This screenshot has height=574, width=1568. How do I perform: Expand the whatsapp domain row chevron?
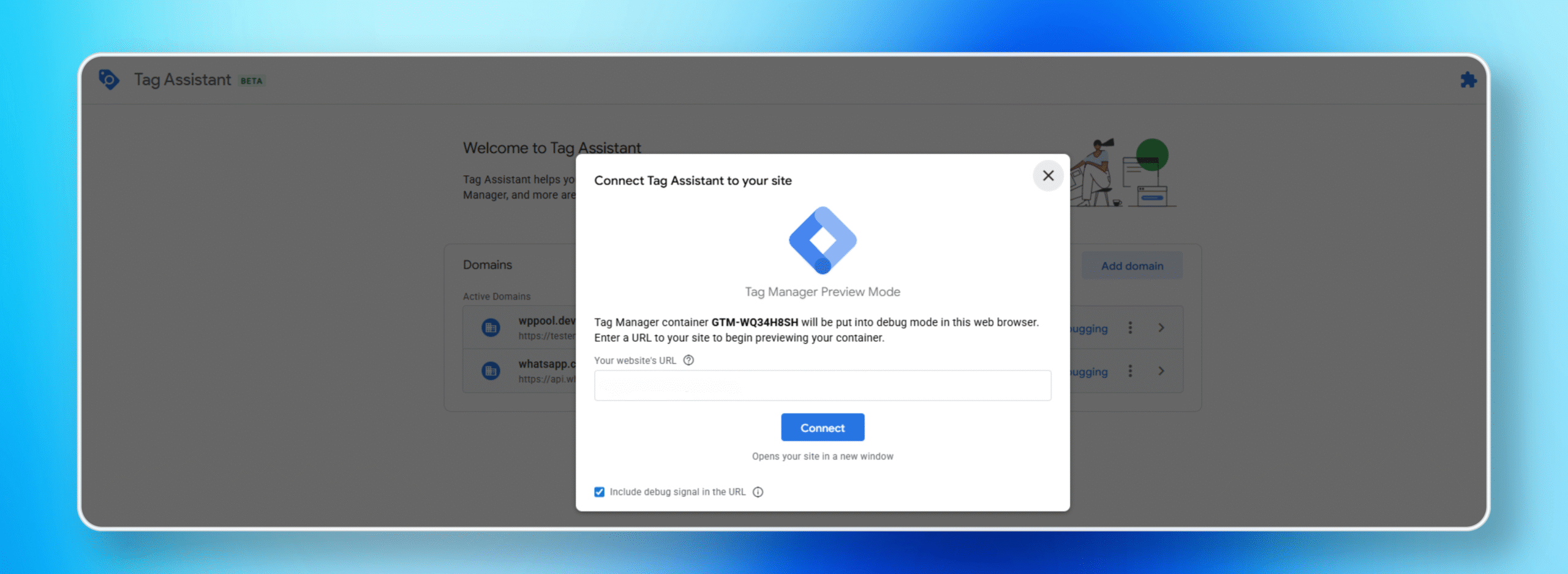click(1161, 371)
